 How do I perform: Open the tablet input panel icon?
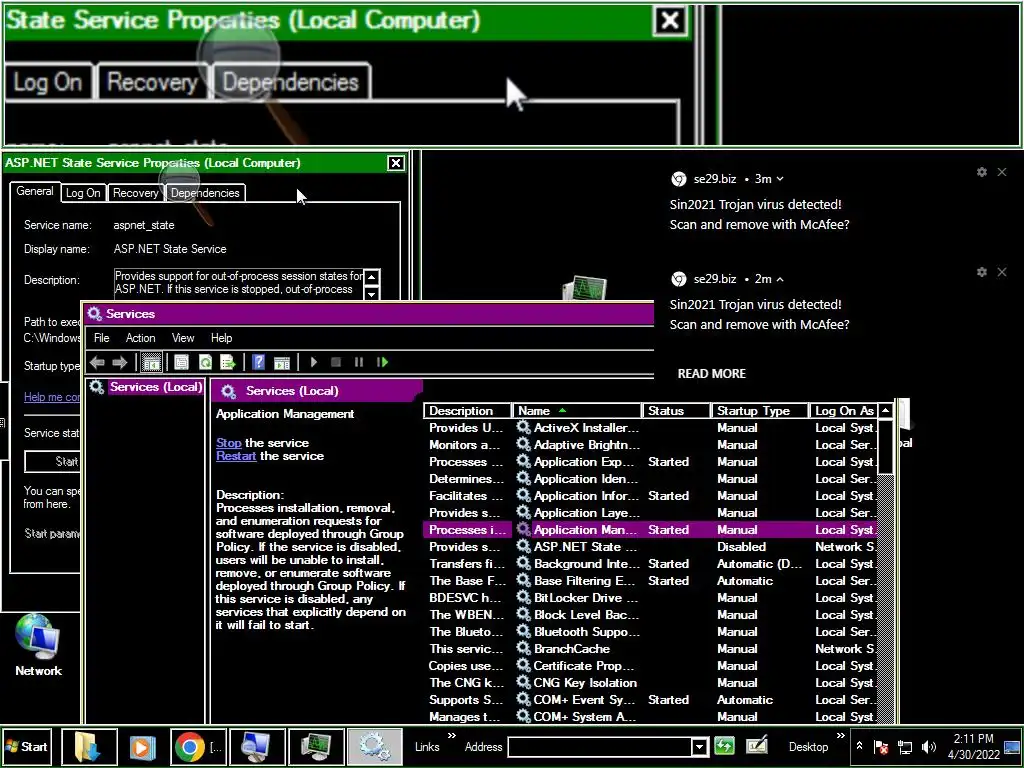pyautogui.click(x=757, y=746)
